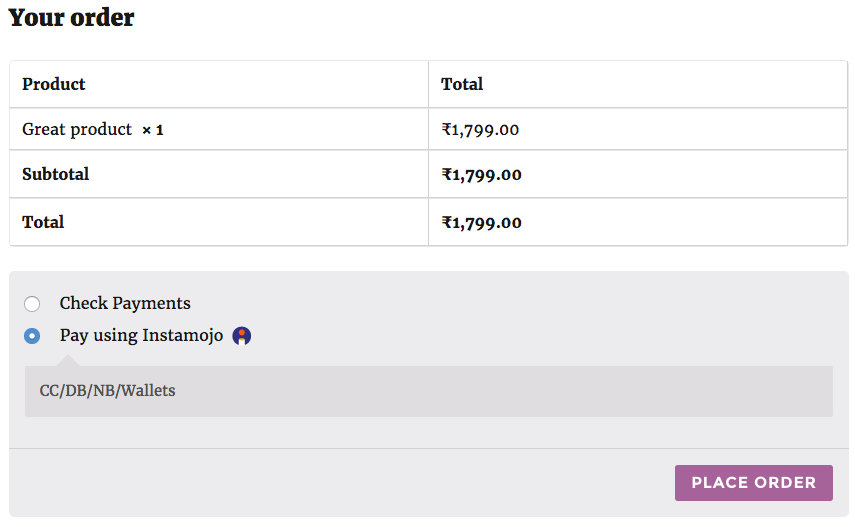Click the small pointer arrow above CC/DB/NB/Wallets box
Image resolution: width=855 pixels, height=527 pixels.
(70, 360)
